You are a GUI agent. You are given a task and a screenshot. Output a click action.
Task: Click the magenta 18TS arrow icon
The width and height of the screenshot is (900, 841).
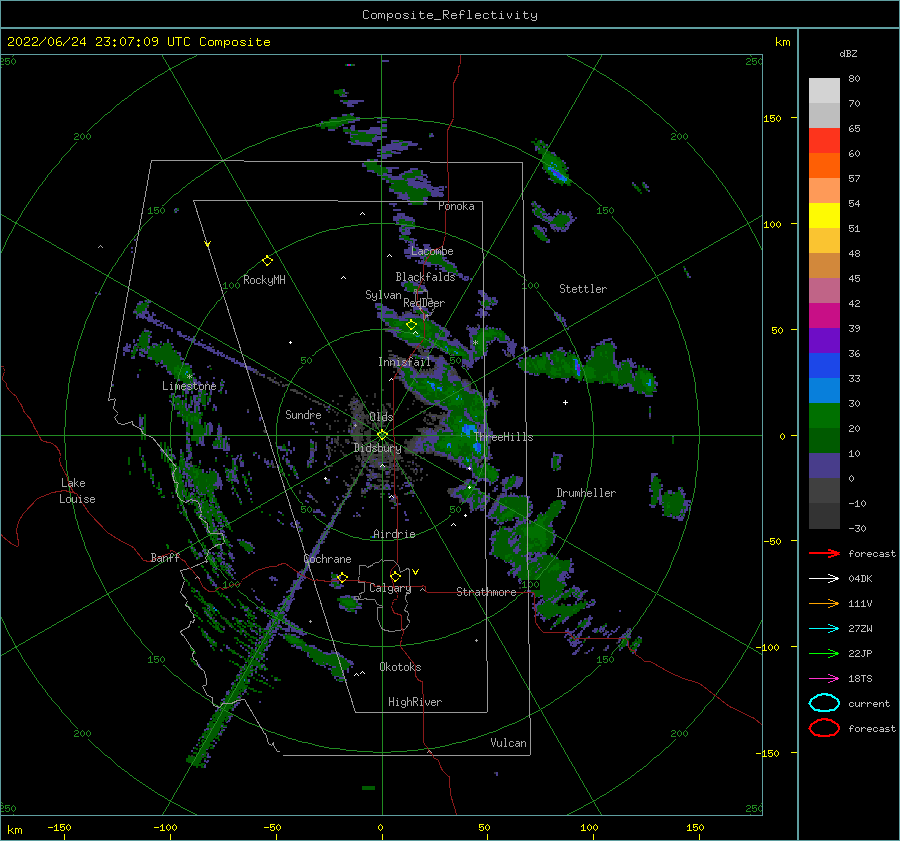coord(824,679)
